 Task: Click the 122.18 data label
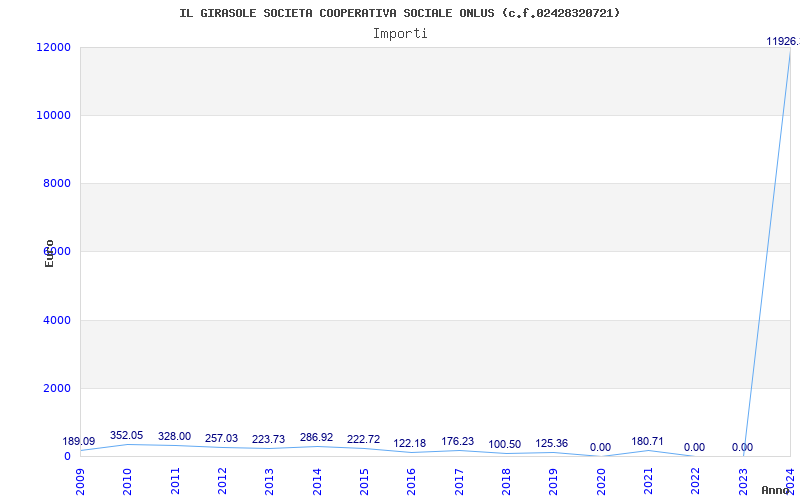409,443
